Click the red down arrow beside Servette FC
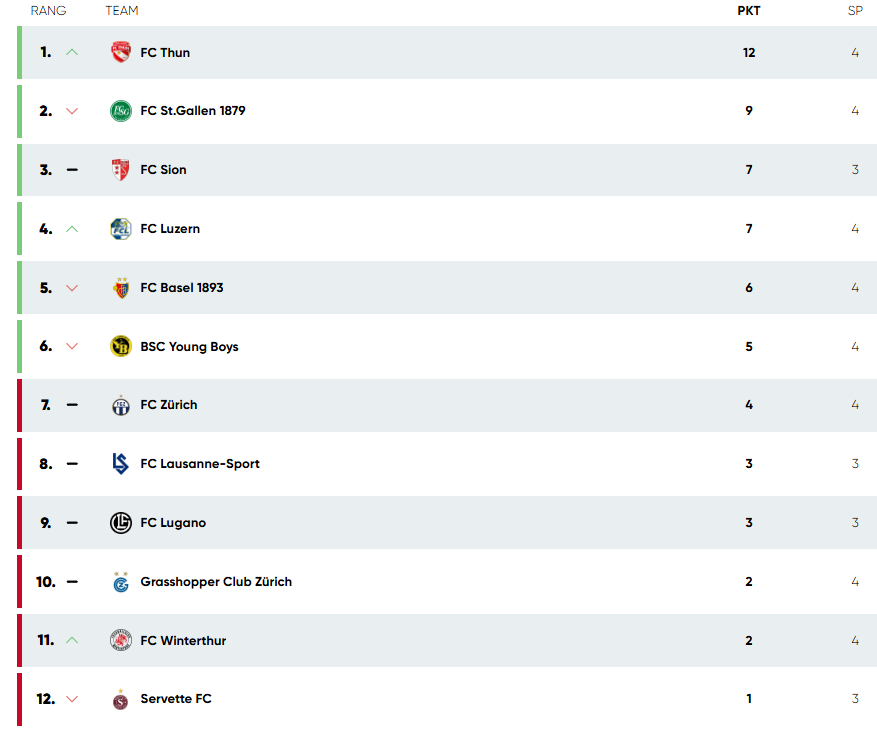This screenshot has width=877, height=730. (72, 699)
